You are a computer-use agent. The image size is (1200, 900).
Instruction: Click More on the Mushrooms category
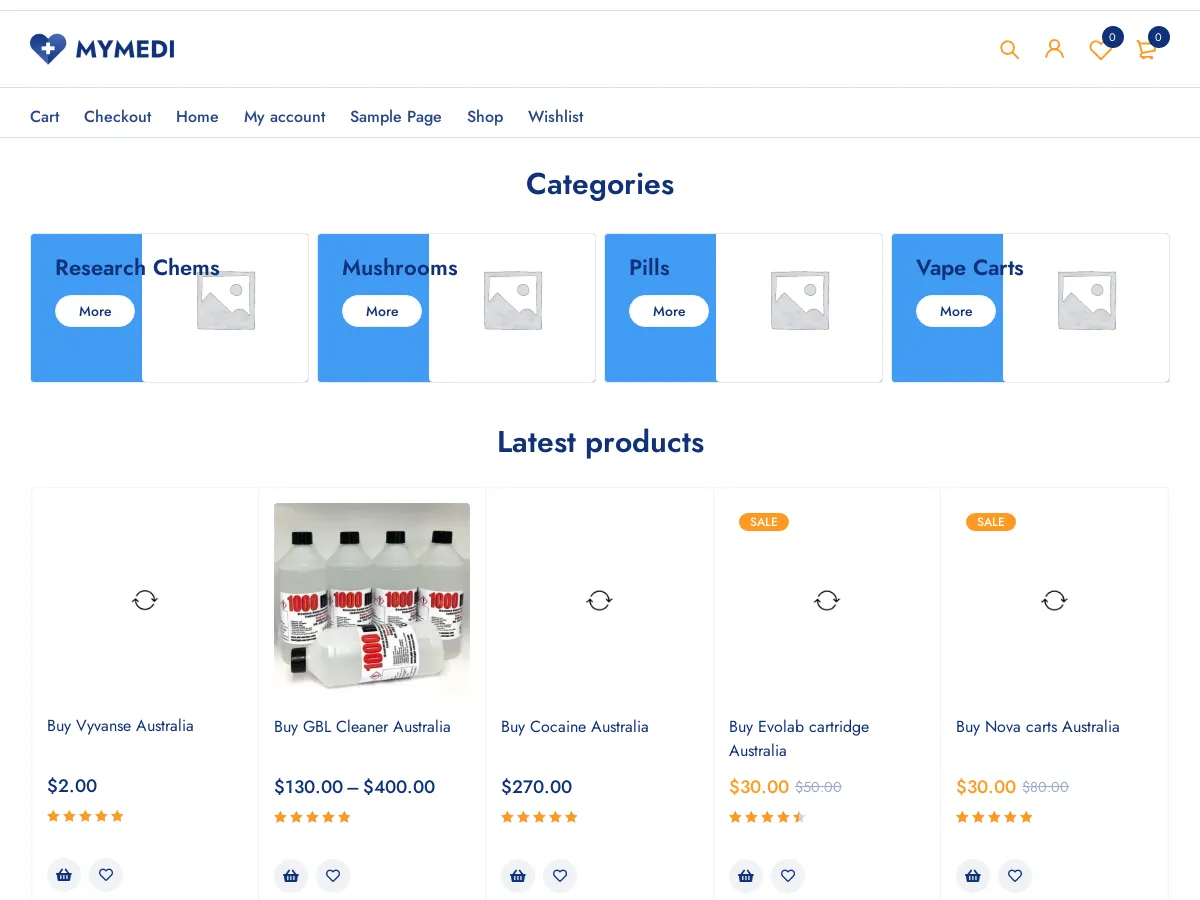point(382,311)
